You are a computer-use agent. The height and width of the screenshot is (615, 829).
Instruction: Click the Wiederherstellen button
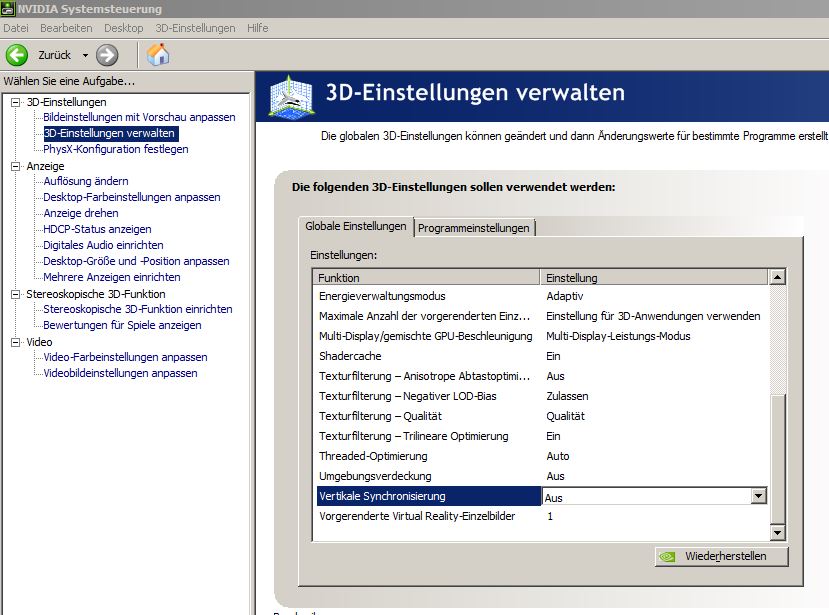click(721, 556)
